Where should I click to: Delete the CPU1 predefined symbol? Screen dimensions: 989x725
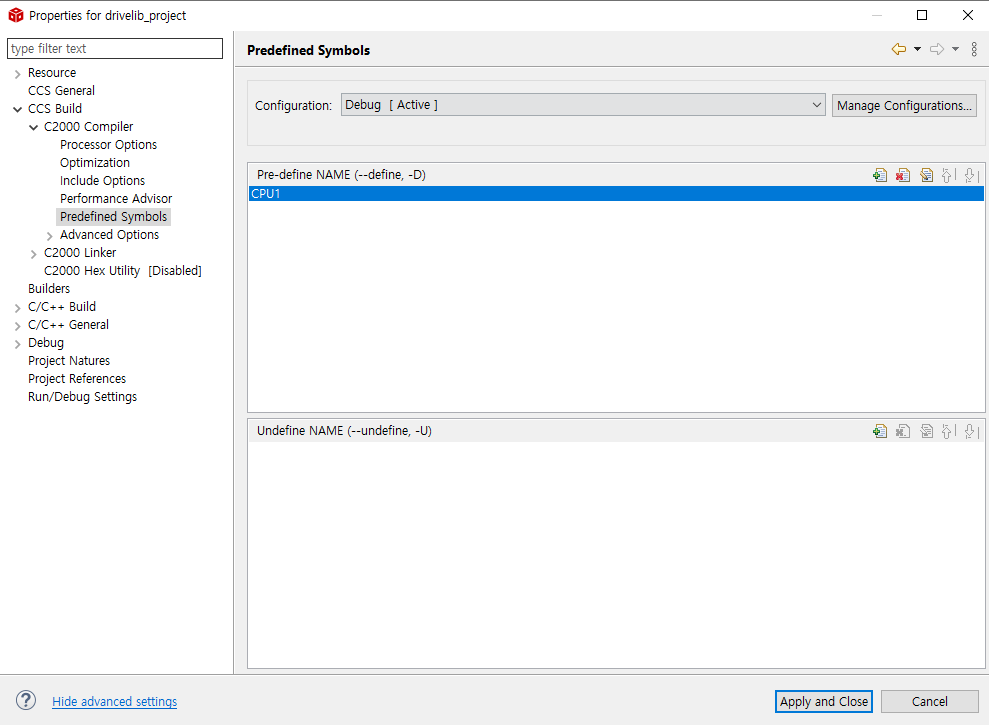click(903, 175)
